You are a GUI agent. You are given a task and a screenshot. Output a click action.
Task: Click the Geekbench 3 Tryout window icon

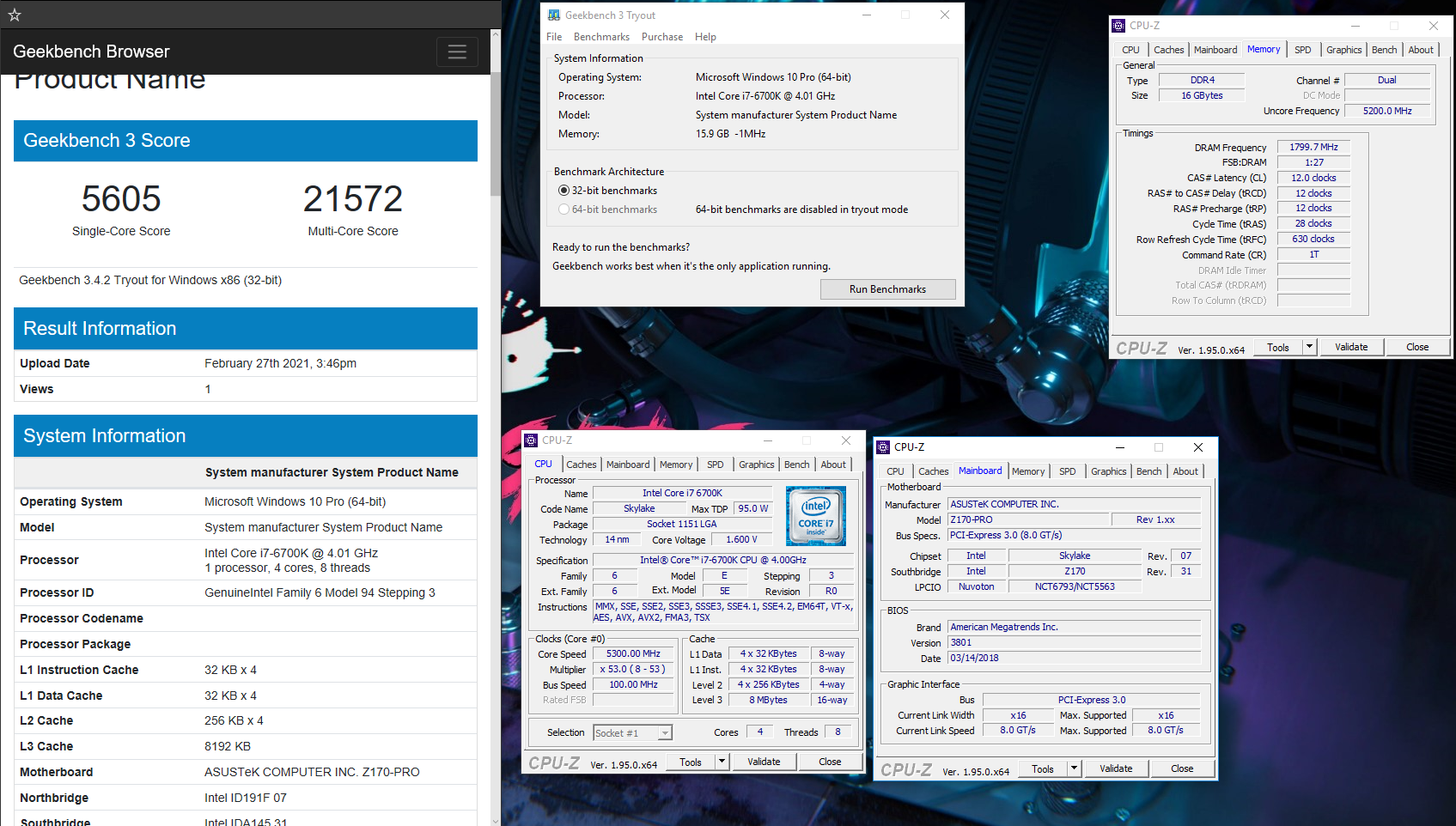[x=554, y=15]
